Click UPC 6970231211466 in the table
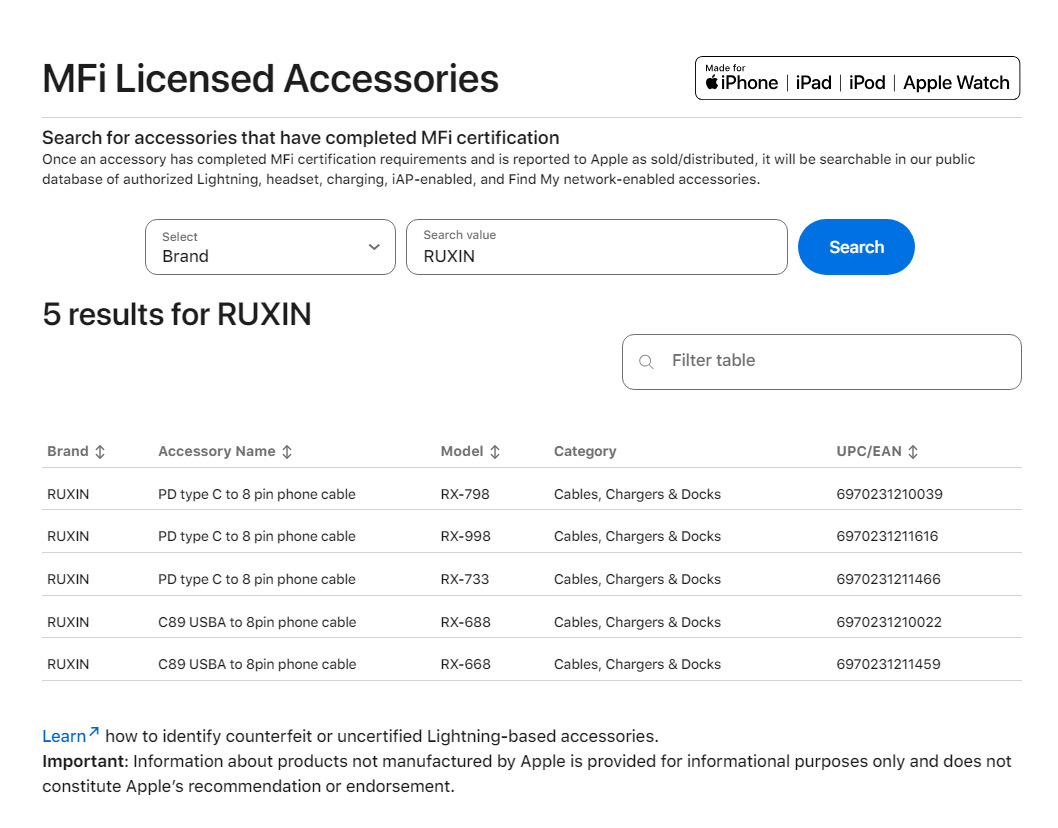The image size is (1058, 828). click(x=888, y=580)
